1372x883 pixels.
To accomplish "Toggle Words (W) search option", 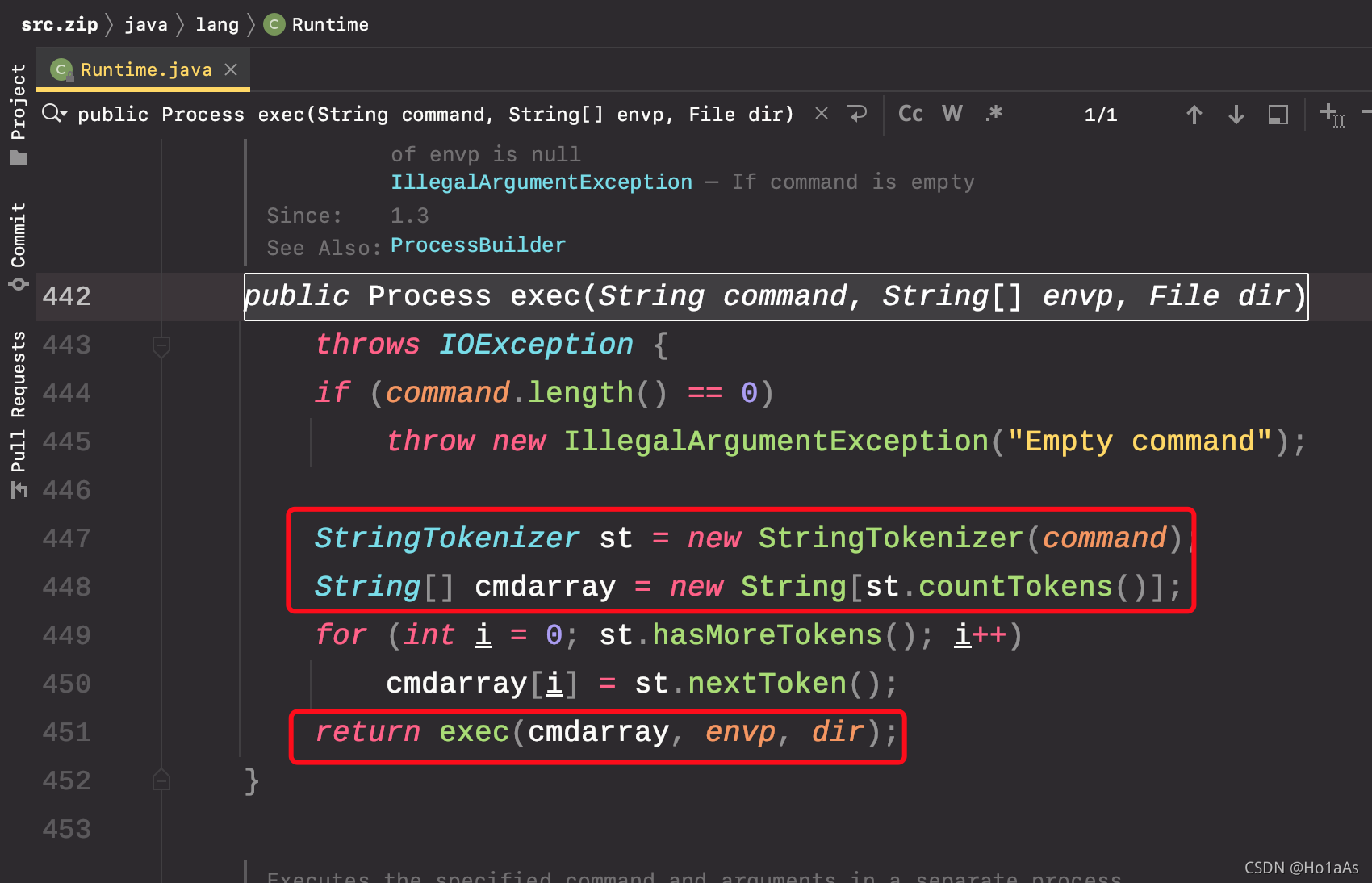I will pos(952,114).
